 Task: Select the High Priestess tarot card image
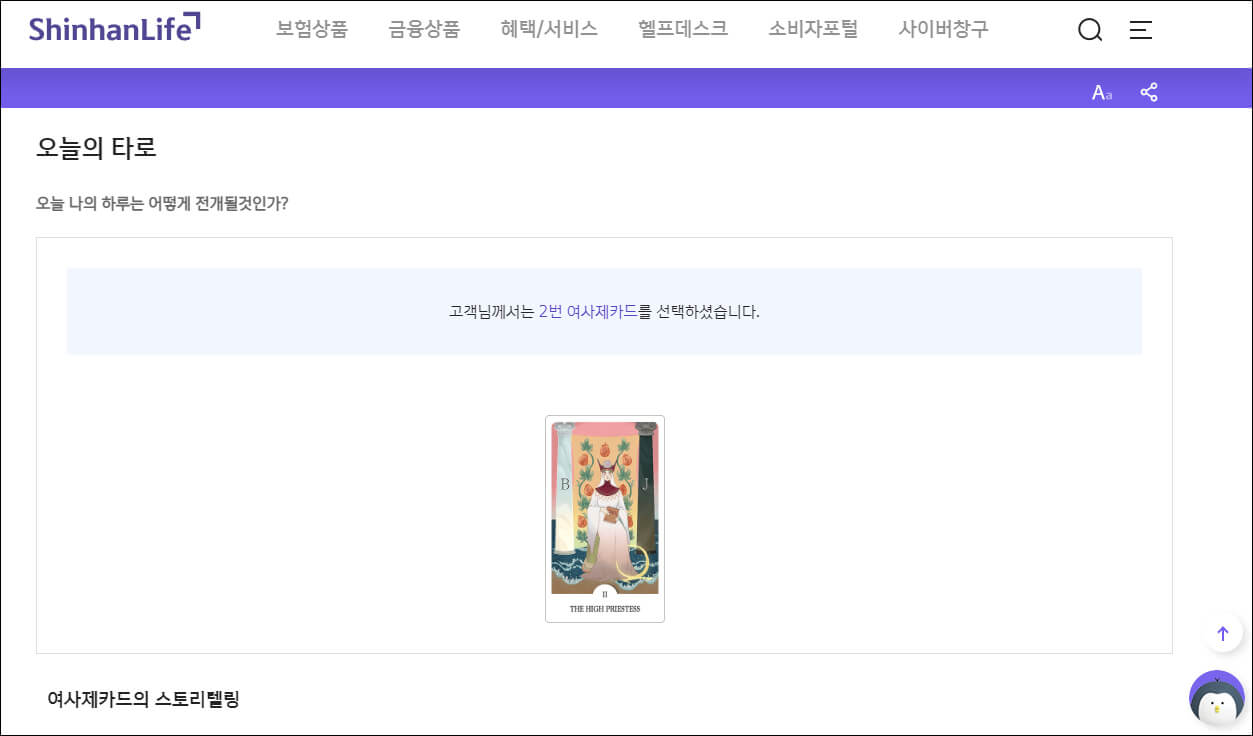click(605, 518)
